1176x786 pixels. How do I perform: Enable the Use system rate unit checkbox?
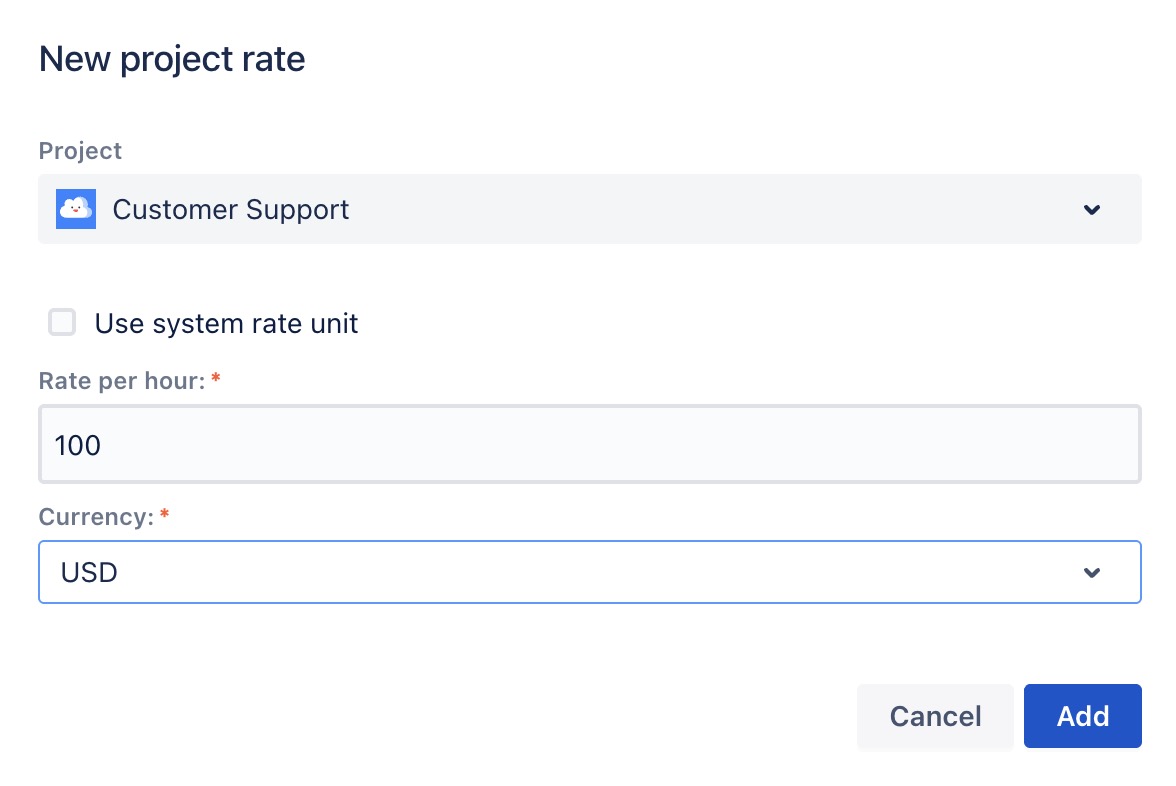pyautogui.click(x=62, y=323)
